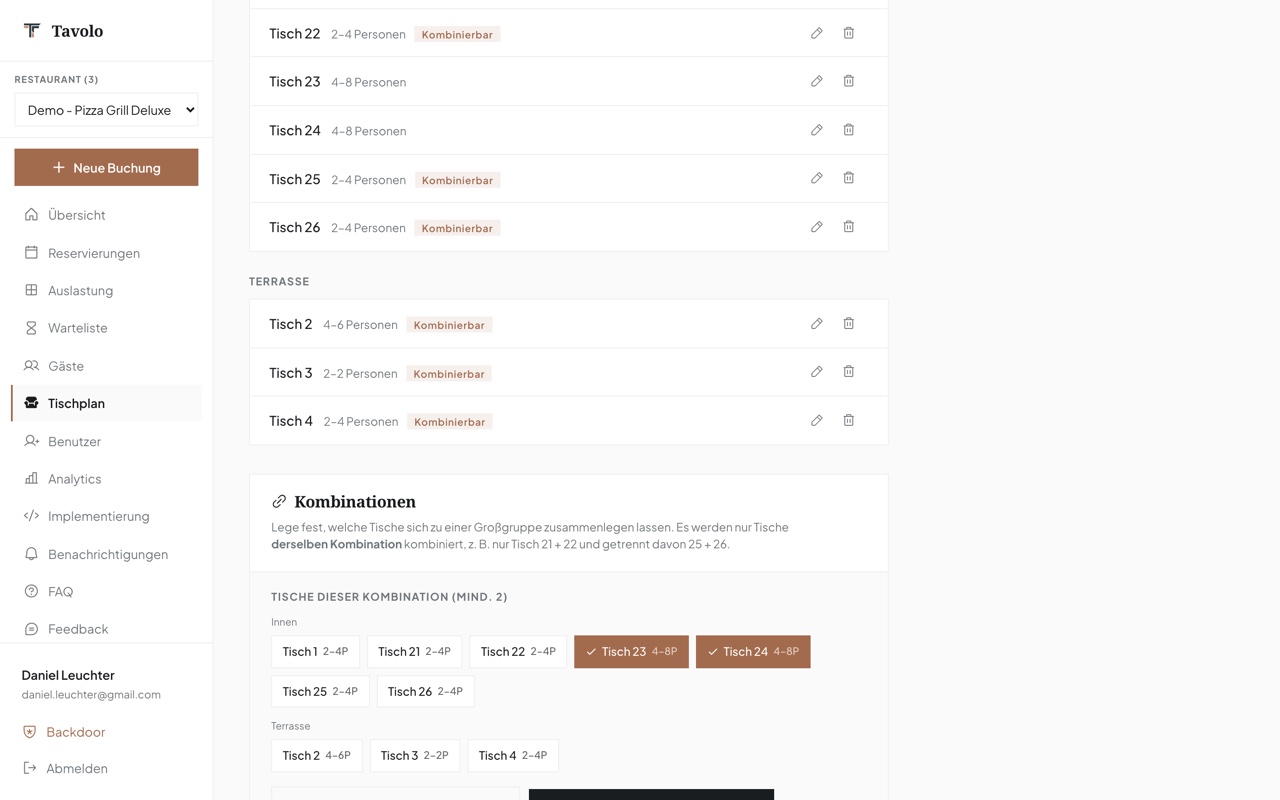Screen dimensions: 1280x800
Task: Delete Tisch 23 using trash icon
Action: click(x=848, y=81)
